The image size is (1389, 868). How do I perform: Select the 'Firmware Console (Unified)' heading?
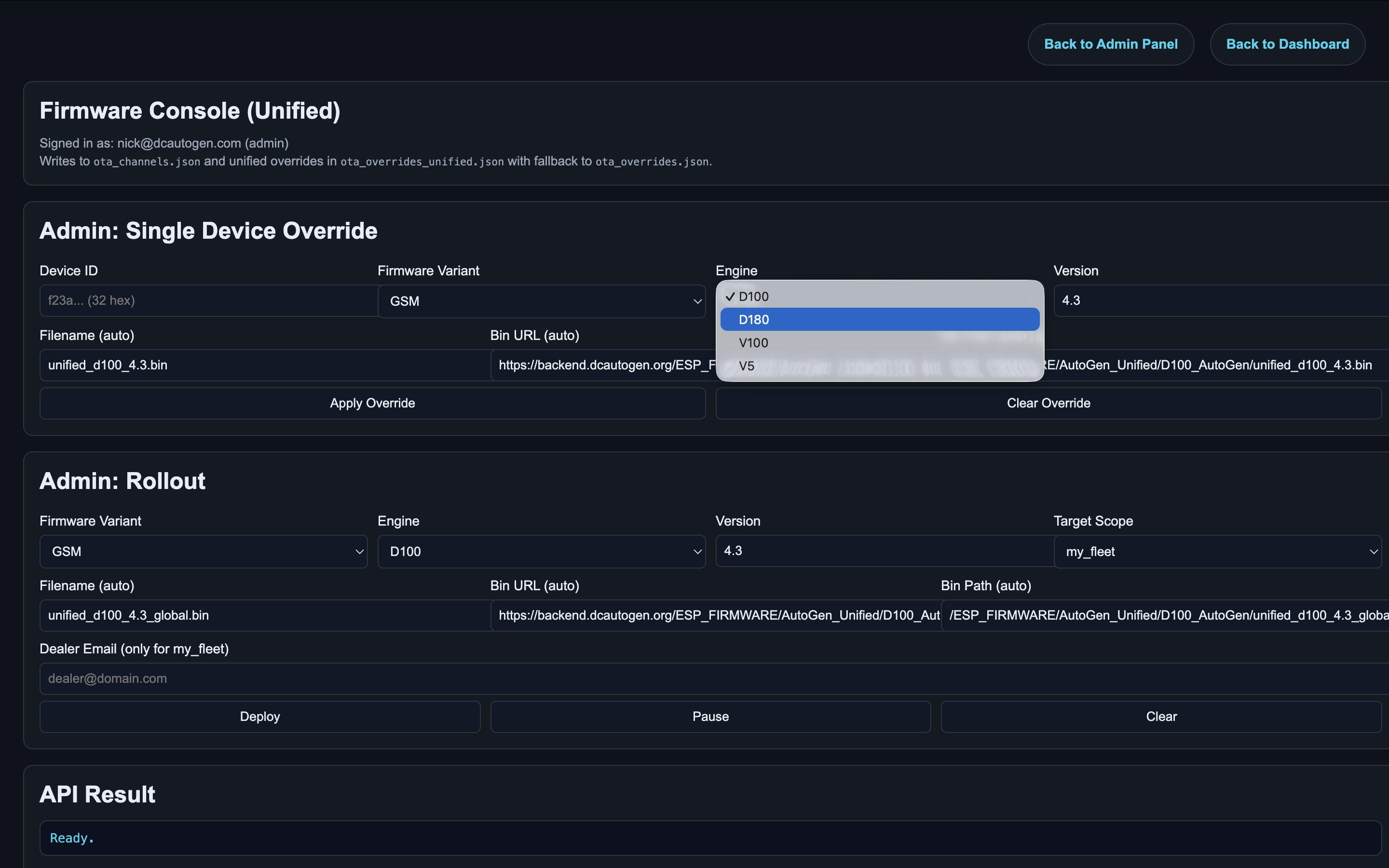click(x=190, y=111)
